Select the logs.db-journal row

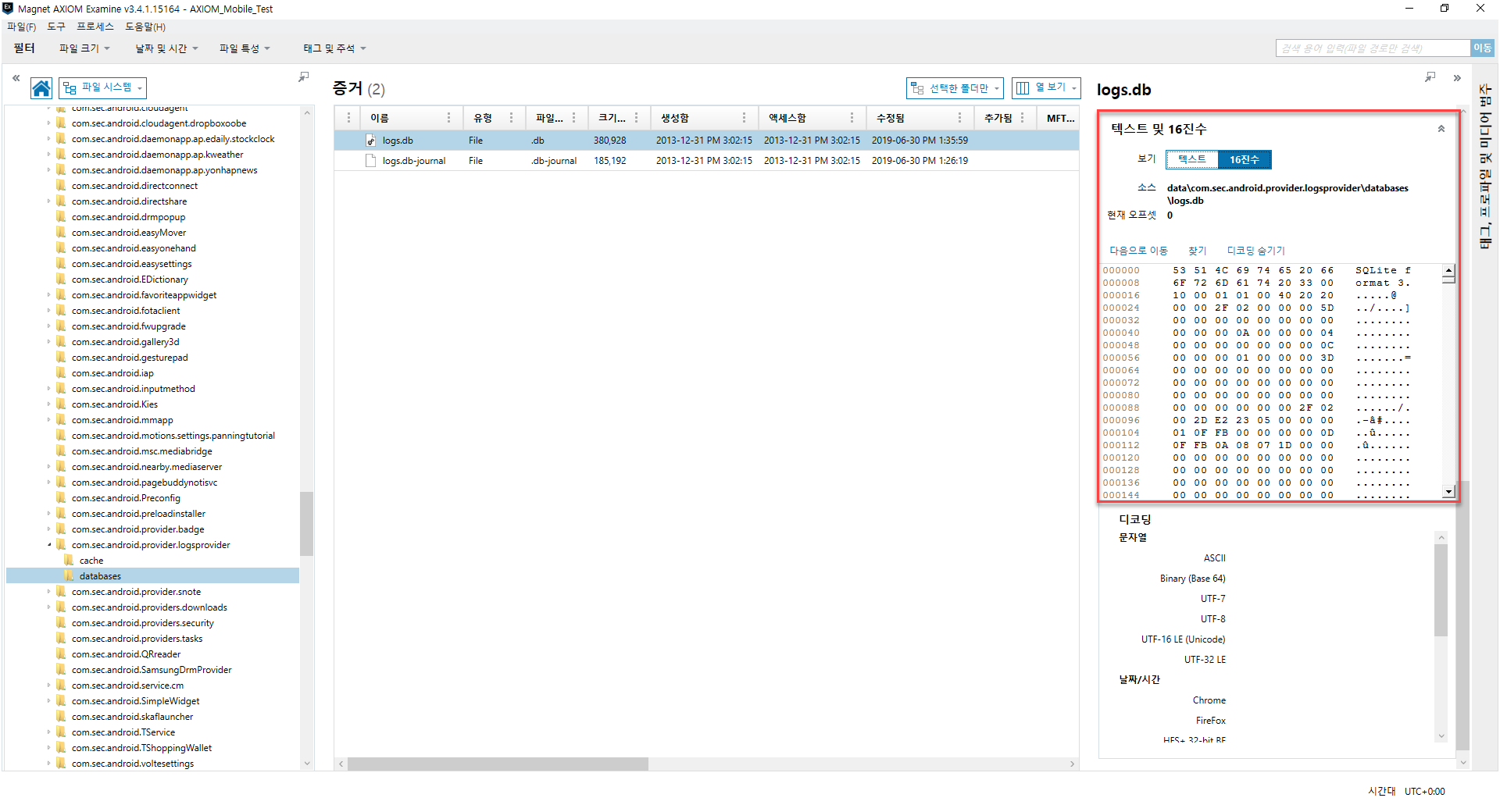click(x=706, y=161)
